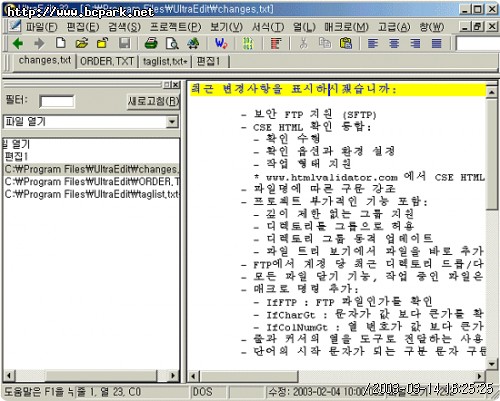Screen dimensions: 500x401
Task: Center align the text
Action: pos(394,43)
